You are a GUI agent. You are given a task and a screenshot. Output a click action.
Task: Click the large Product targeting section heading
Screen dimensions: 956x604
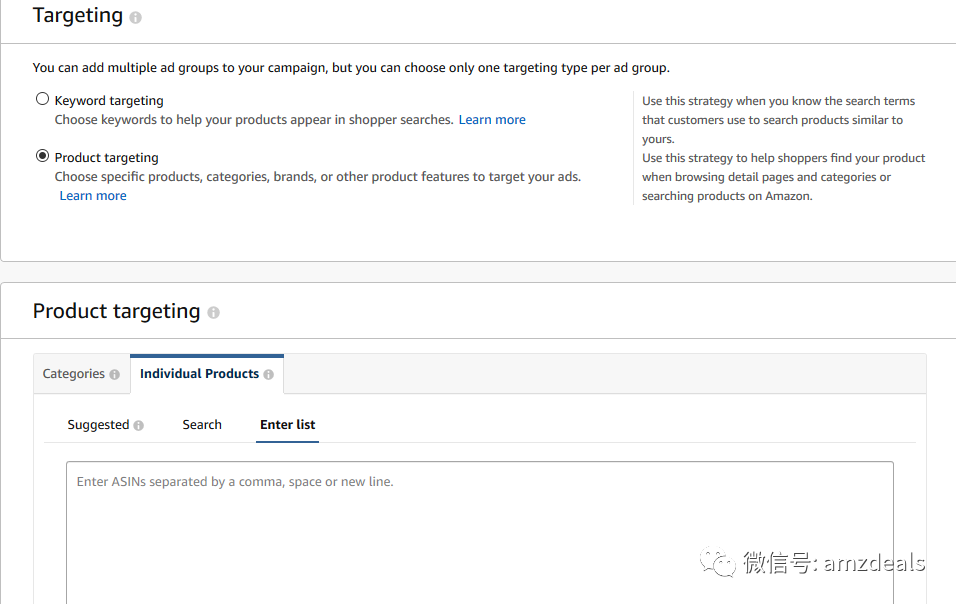116,311
